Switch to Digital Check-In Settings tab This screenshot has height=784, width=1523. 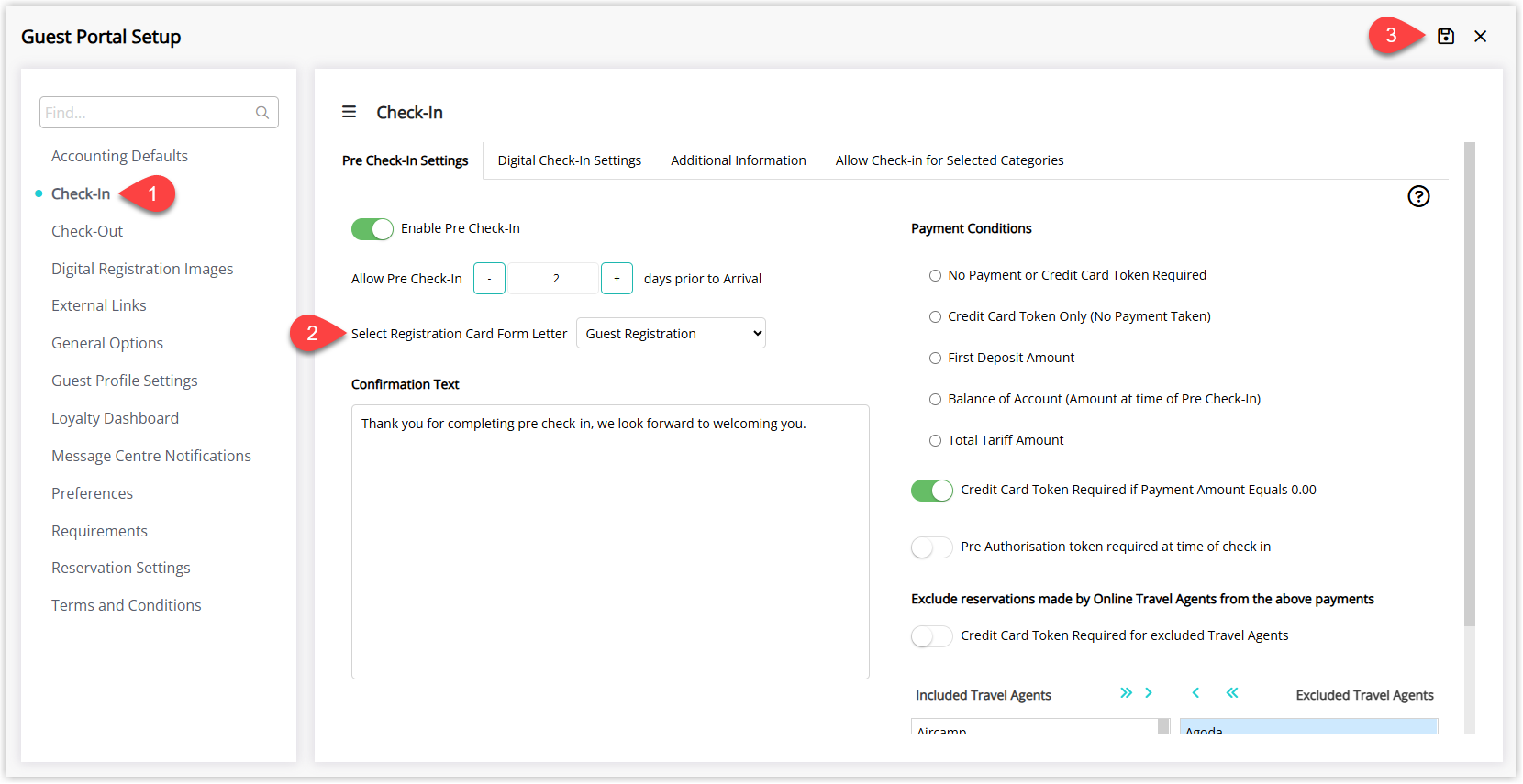click(x=570, y=160)
